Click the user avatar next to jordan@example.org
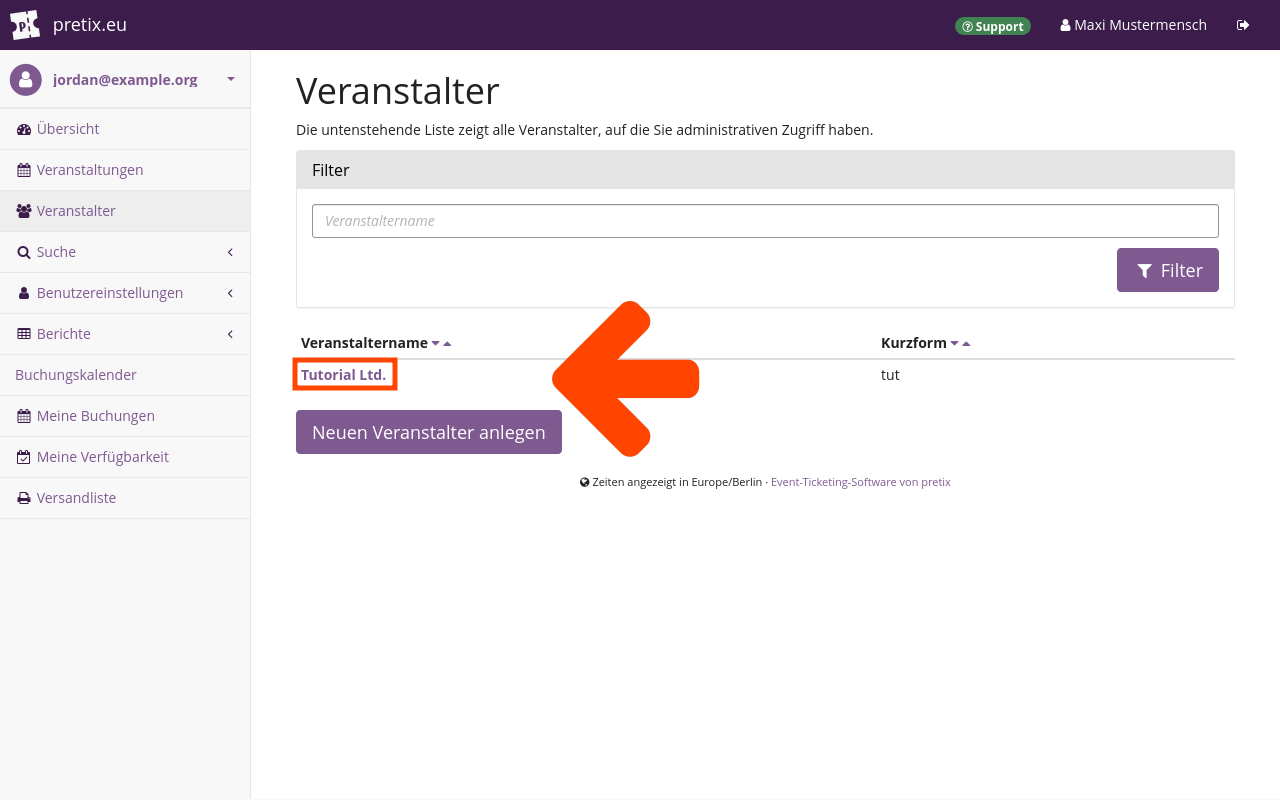The height and width of the screenshot is (800, 1280). 26,80
